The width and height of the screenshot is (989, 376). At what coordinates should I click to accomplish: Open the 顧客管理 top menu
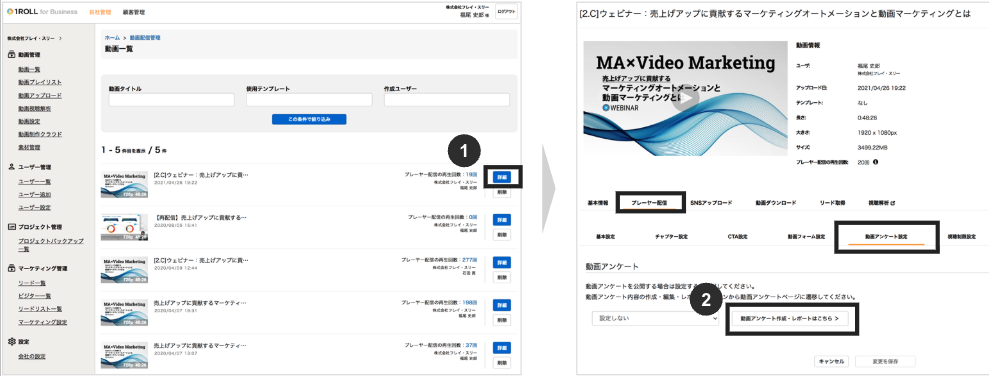click(133, 12)
